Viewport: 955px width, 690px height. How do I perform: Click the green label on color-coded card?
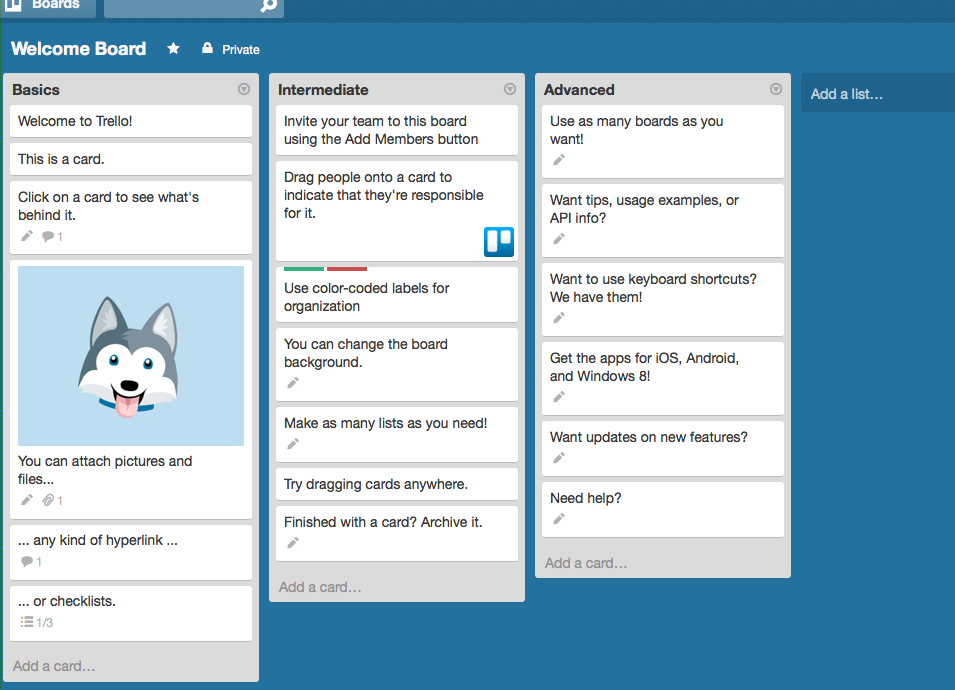[304, 269]
